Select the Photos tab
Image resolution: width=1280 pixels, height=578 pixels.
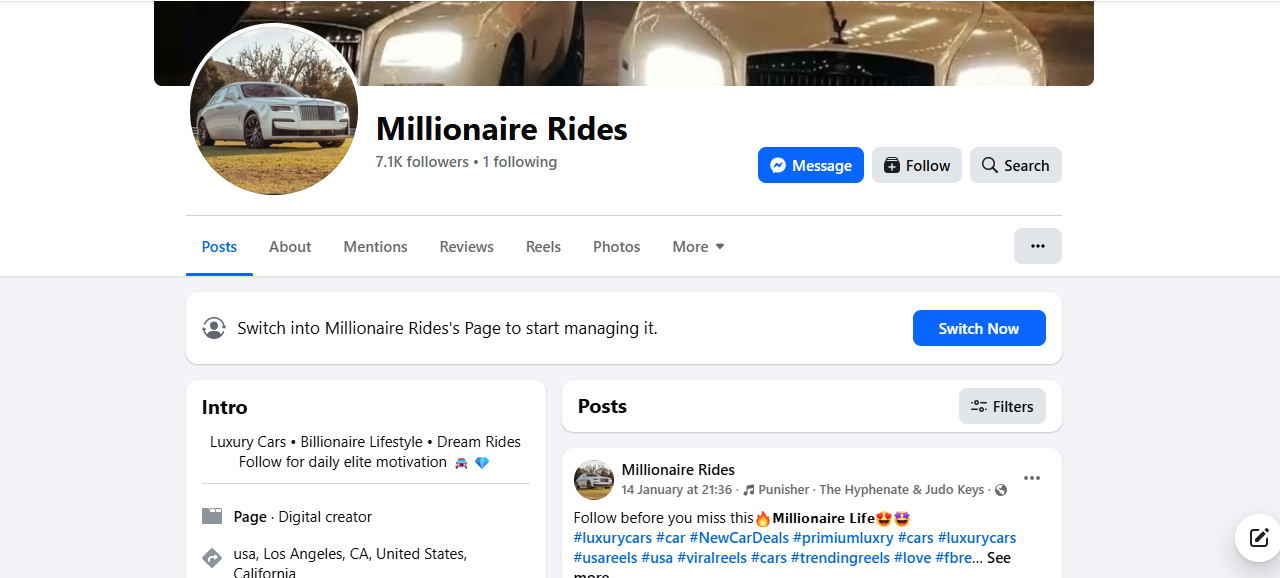(x=616, y=247)
